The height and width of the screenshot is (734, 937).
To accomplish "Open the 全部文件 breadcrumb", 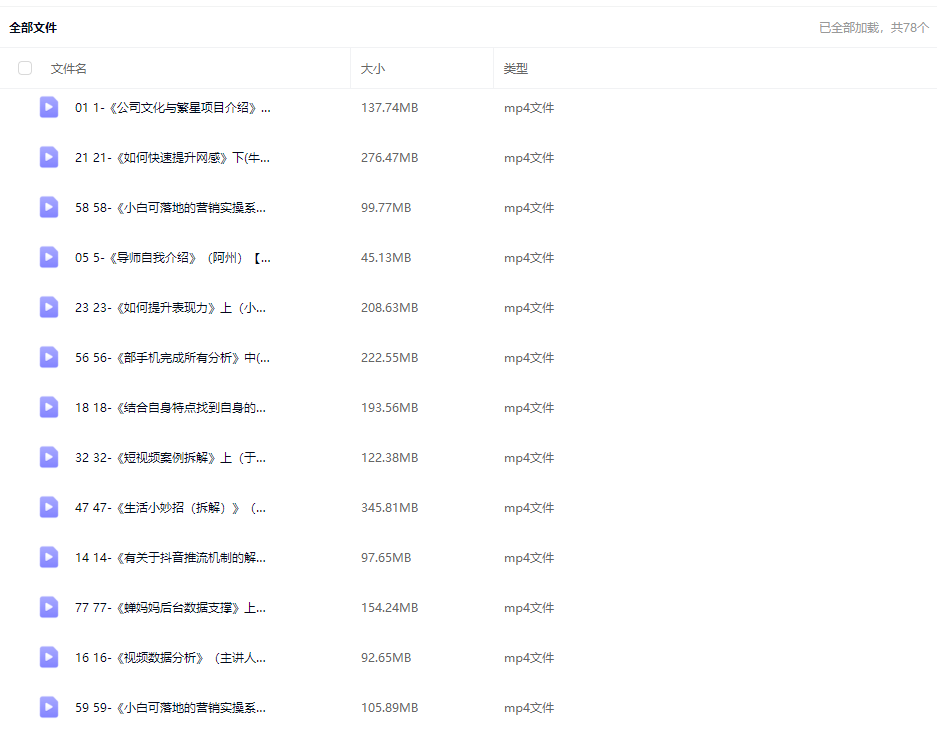I will click(x=33, y=28).
